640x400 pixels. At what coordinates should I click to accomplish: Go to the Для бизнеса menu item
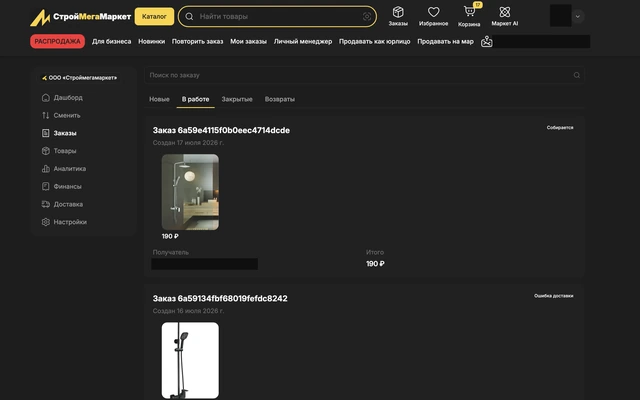pyautogui.click(x=111, y=41)
